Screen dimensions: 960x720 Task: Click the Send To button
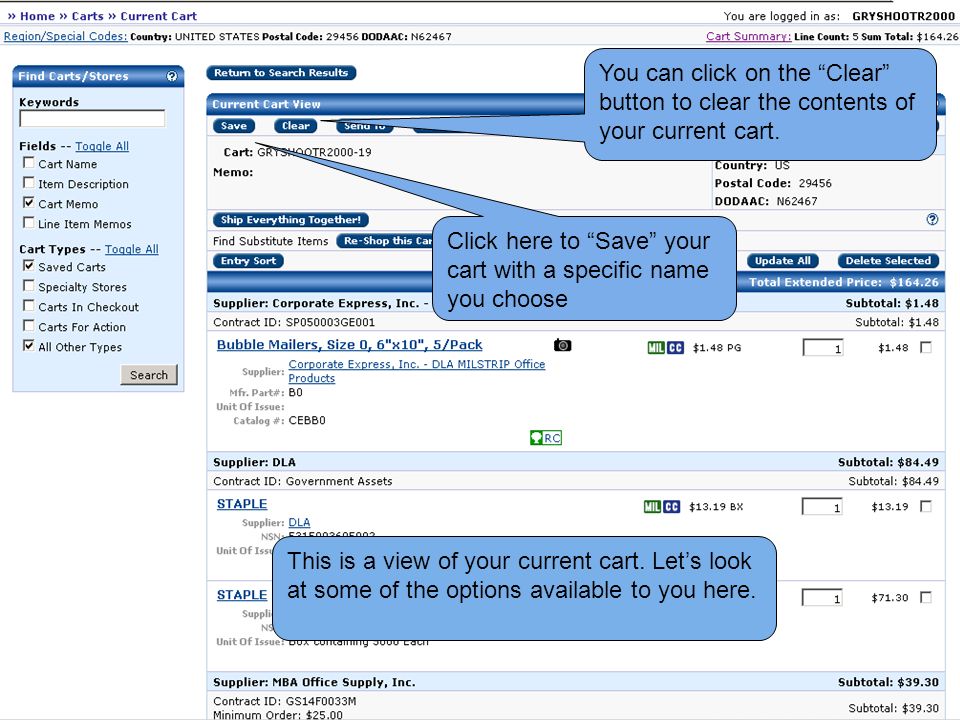364,127
